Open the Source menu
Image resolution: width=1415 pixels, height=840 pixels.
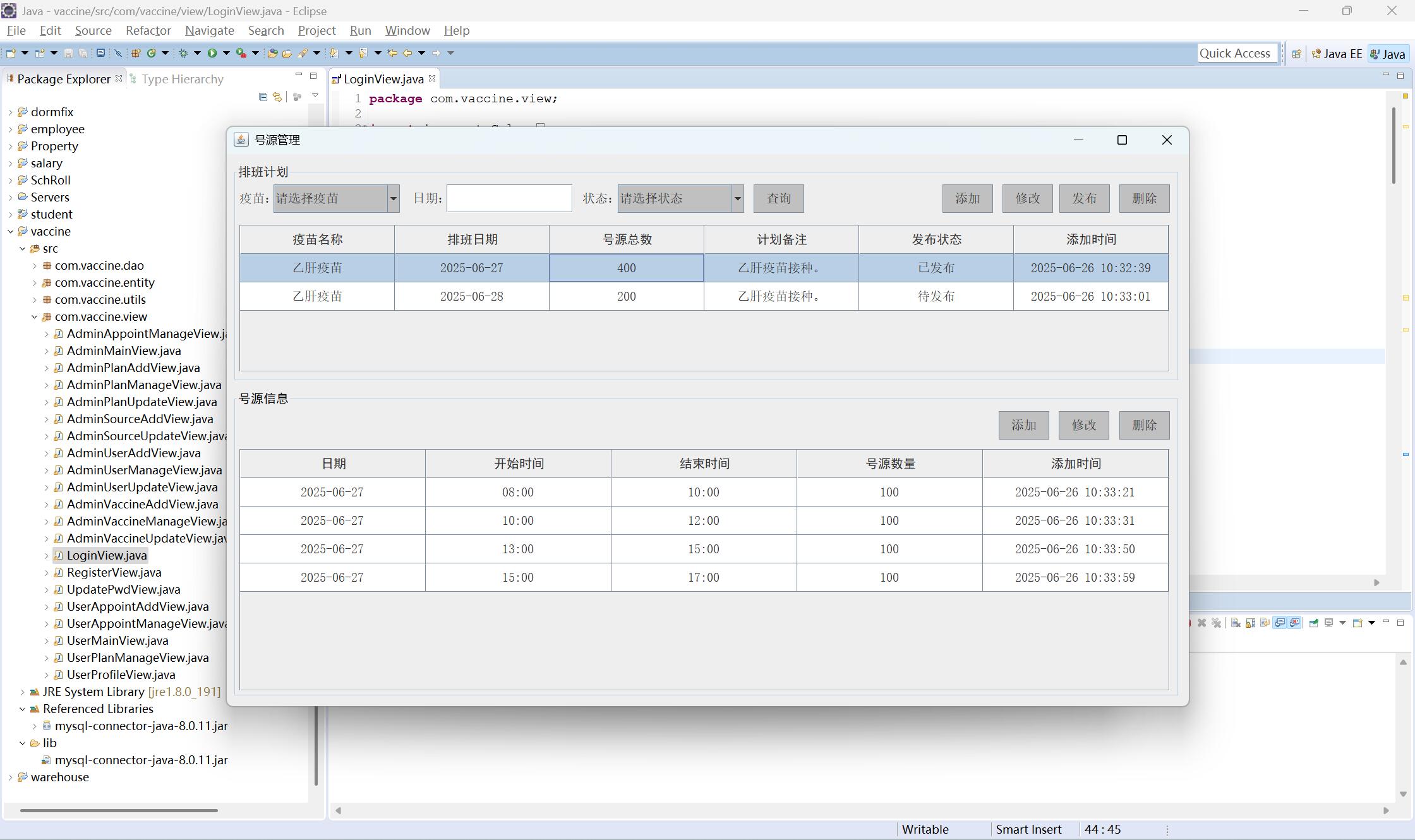[x=93, y=30]
